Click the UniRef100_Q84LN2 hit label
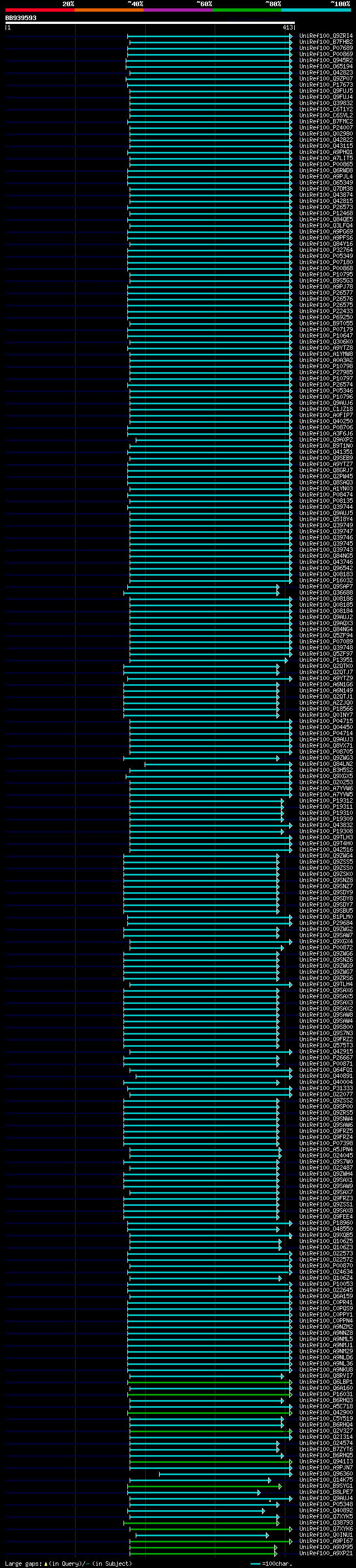356x1568 pixels. click(326, 764)
